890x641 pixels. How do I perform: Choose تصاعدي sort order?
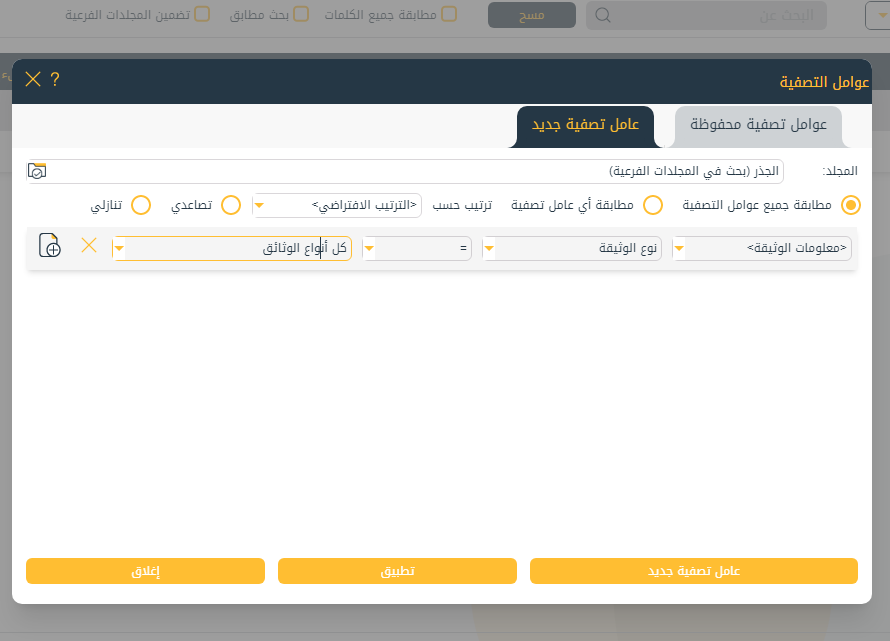[231, 205]
